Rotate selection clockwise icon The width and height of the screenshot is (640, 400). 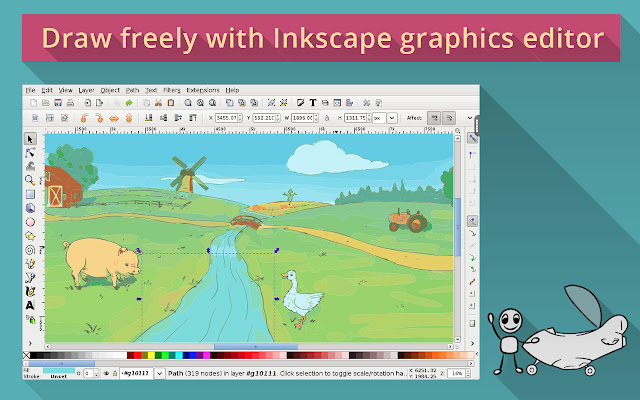(99, 118)
